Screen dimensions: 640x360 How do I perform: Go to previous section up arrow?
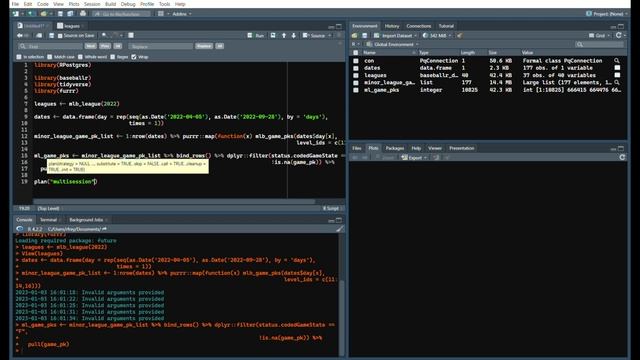pyautogui.click(x=284, y=36)
